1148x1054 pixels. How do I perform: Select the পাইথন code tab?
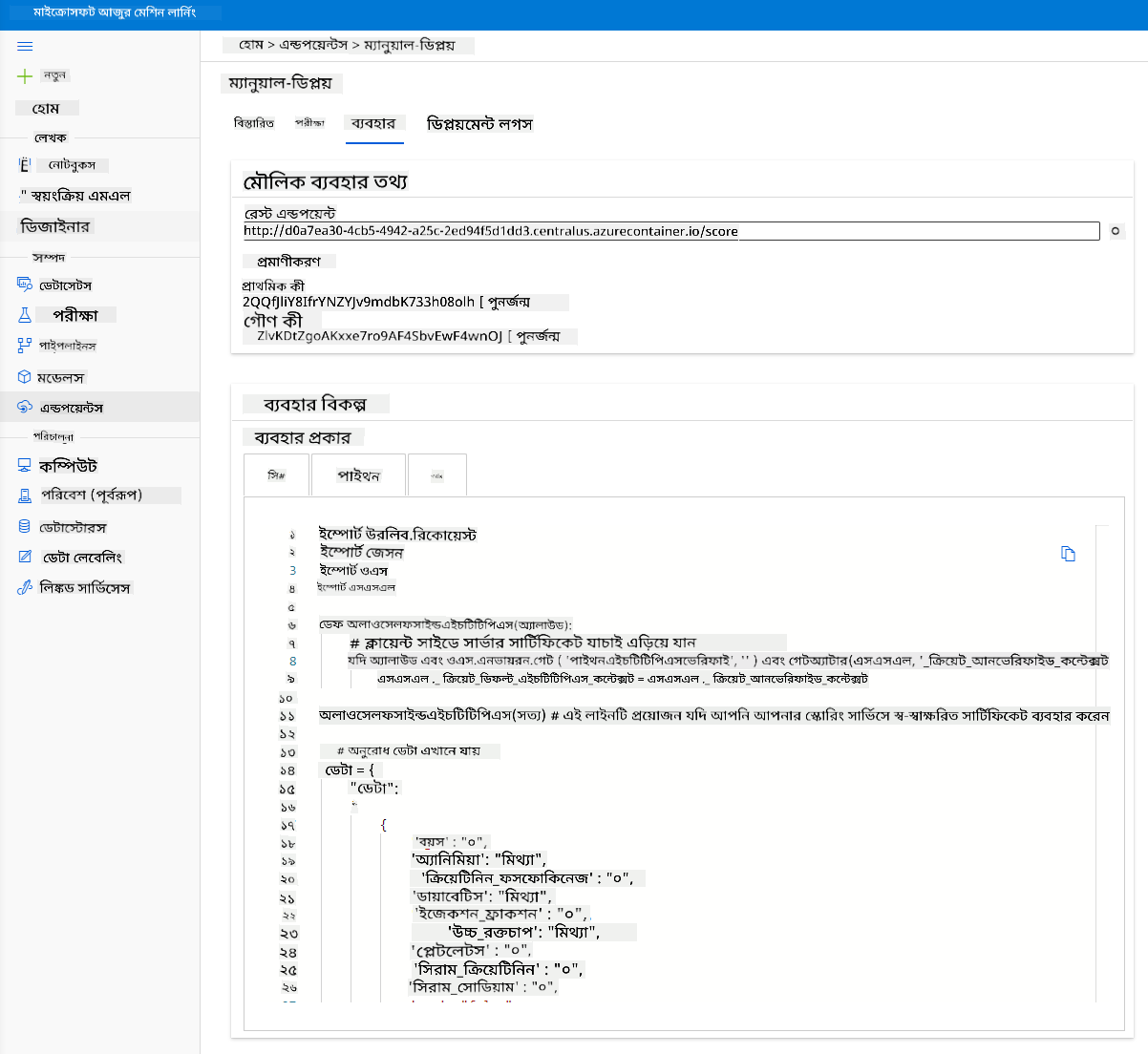click(x=358, y=474)
